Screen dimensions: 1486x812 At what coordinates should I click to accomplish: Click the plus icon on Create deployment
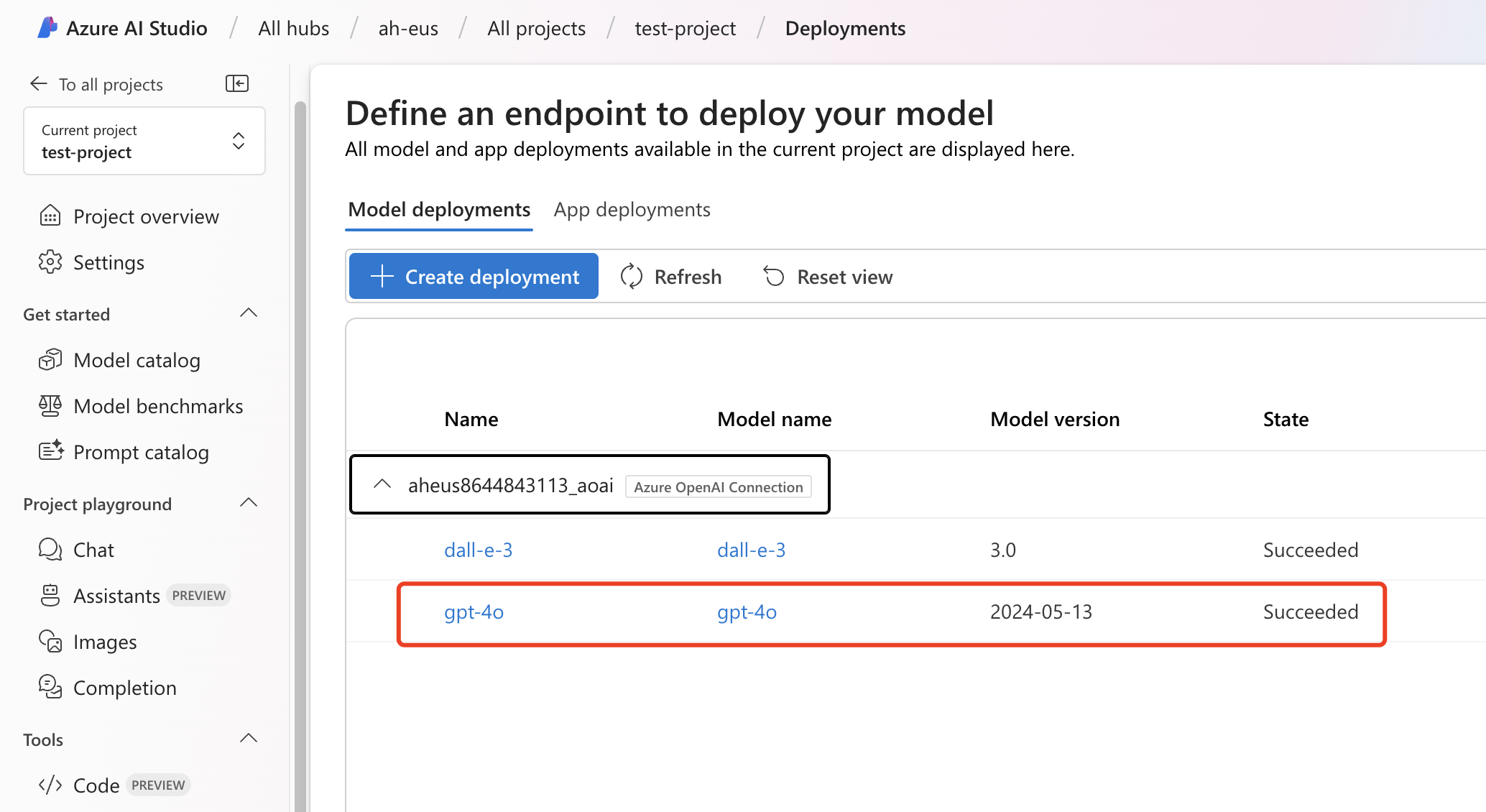click(382, 276)
